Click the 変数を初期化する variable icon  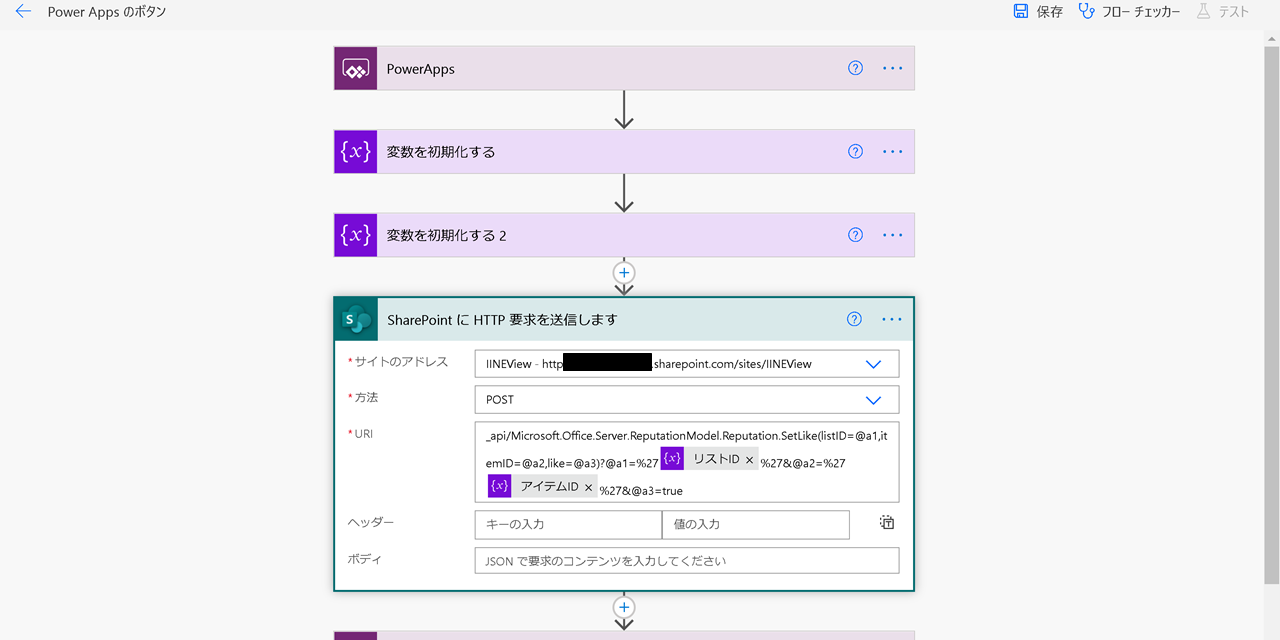pos(356,152)
